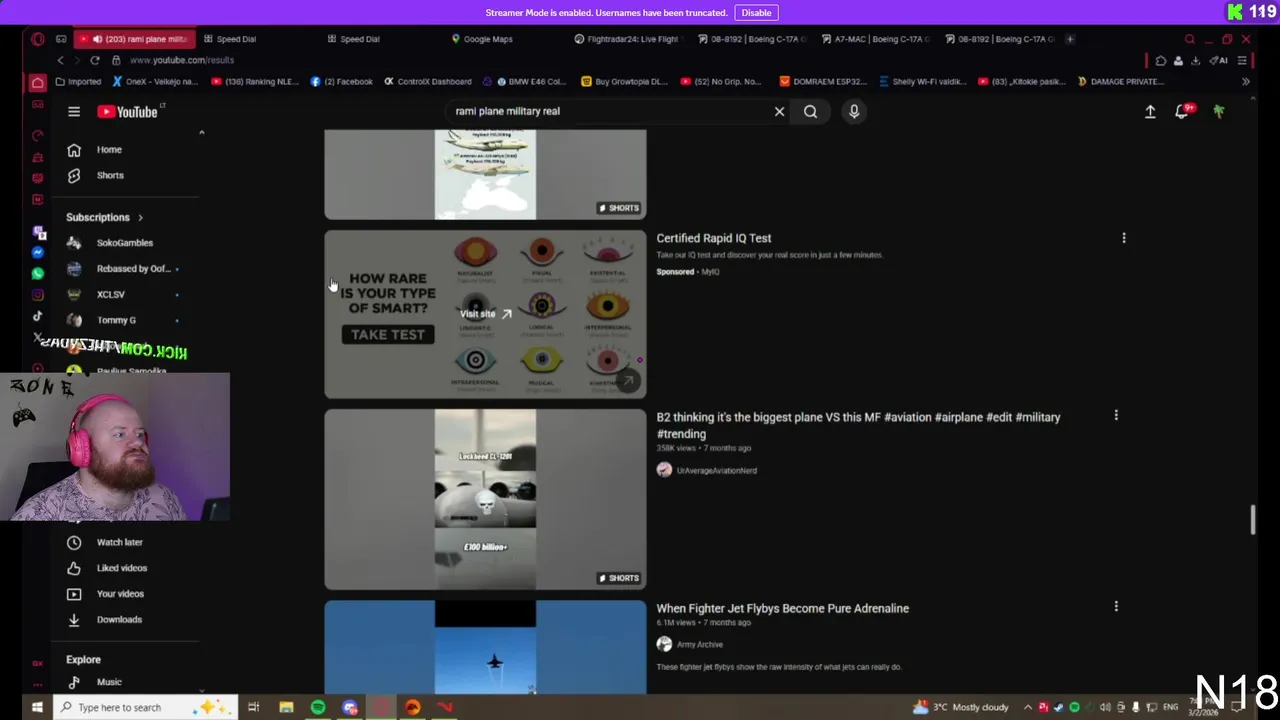1280x720 pixels.
Task: Open more options for B2 biggest plane video
Action: 1116,415
